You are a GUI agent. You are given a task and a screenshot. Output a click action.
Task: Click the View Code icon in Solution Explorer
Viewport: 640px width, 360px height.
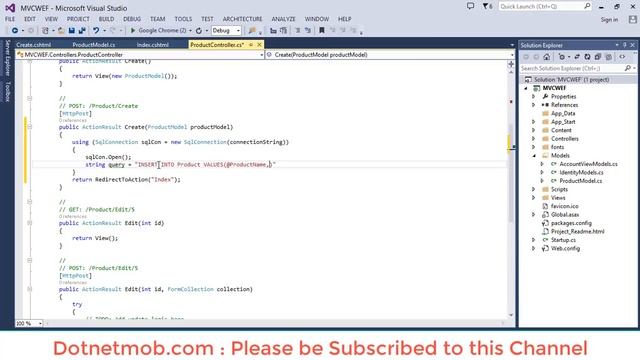pos(622,57)
